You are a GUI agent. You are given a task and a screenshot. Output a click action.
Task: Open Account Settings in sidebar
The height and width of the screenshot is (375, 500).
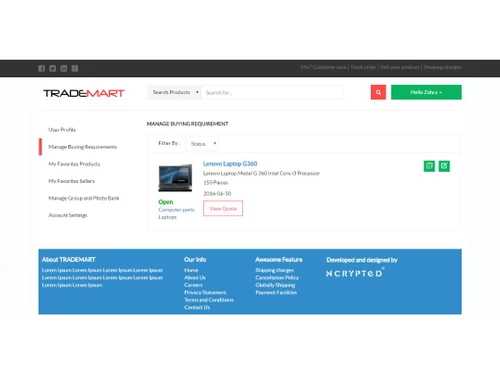(x=68, y=215)
